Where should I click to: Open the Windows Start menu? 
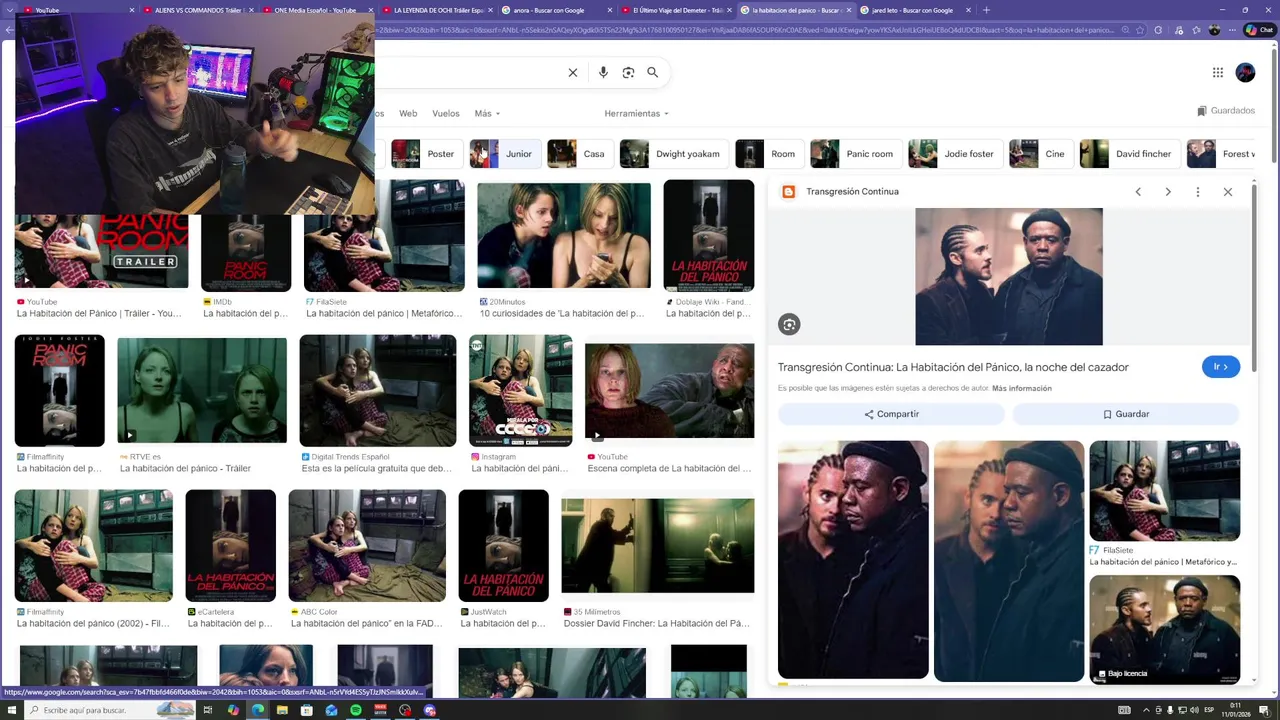coord(11,710)
